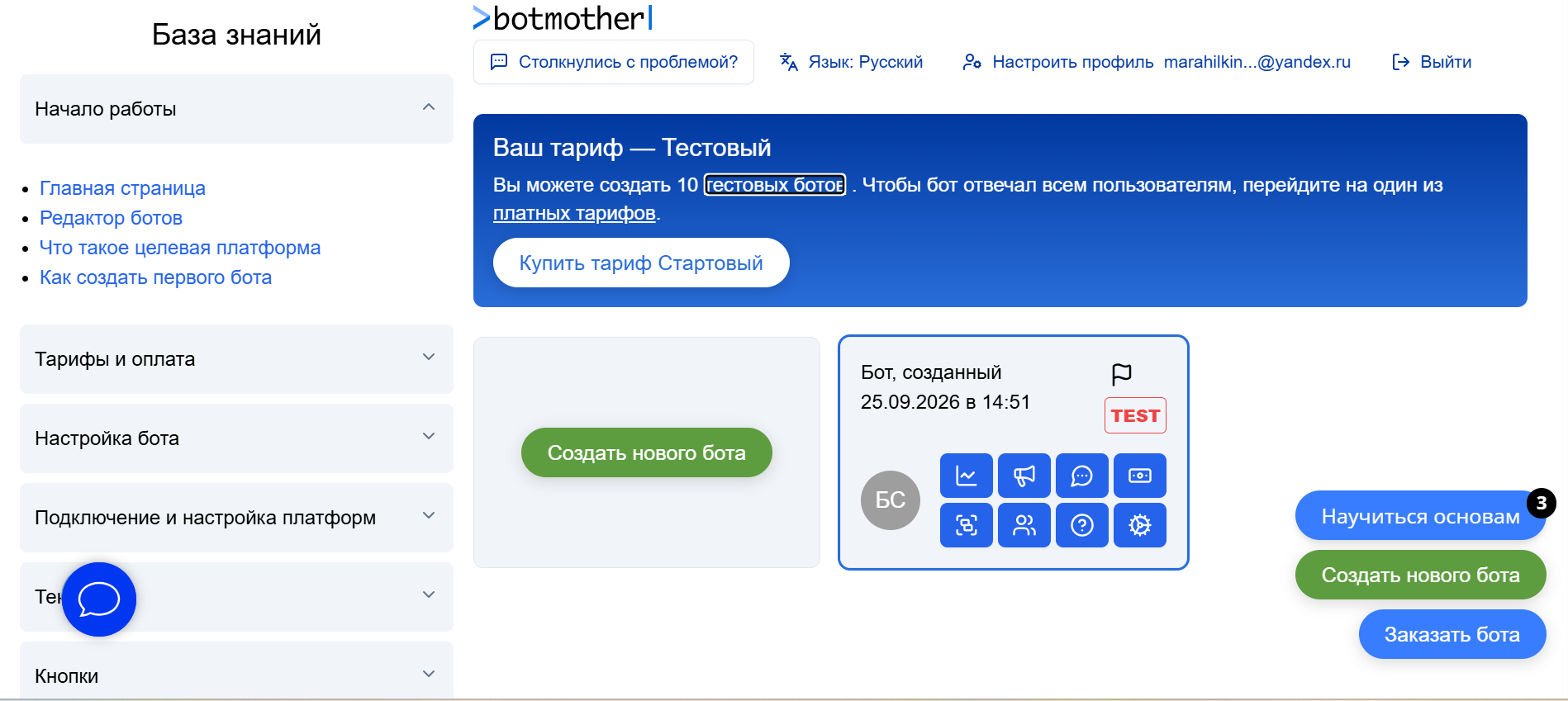This screenshot has height=701, width=1568.
Task: Click Купить тариф Стартовый button
Action: point(641,263)
